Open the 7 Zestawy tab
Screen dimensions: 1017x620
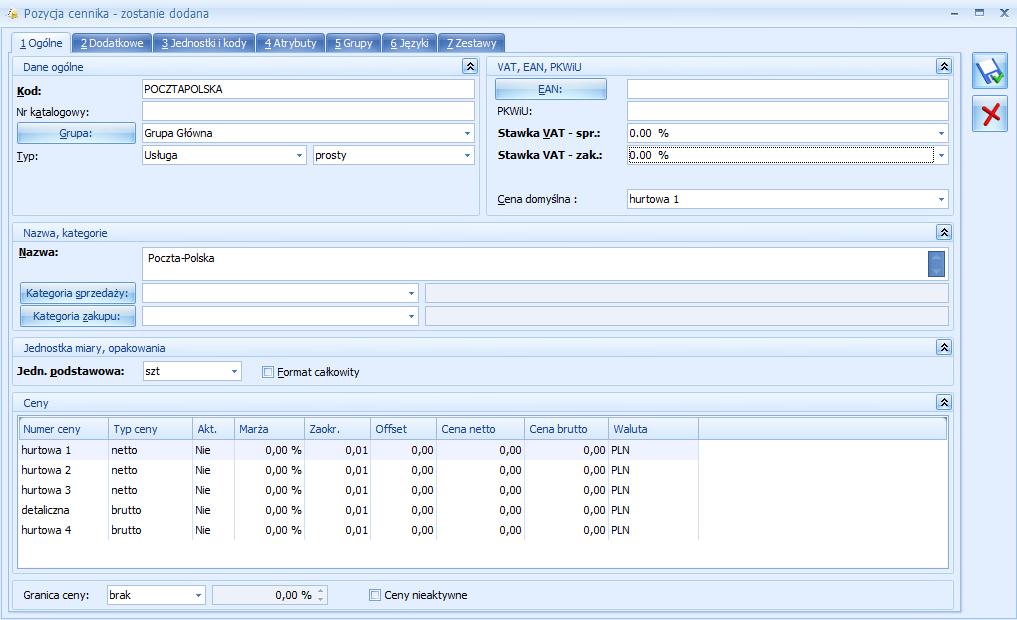472,43
